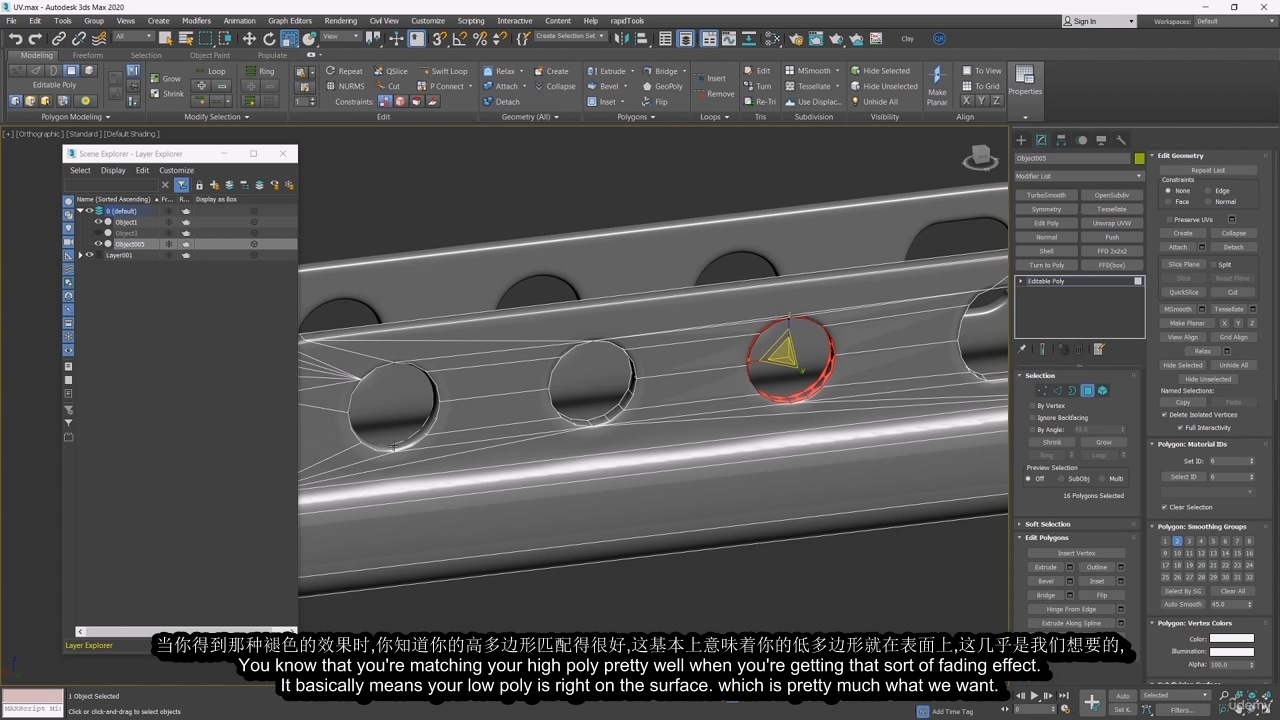Click the Insert Vertex button
This screenshot has height=720, width=1280.
pos(1077,553)
